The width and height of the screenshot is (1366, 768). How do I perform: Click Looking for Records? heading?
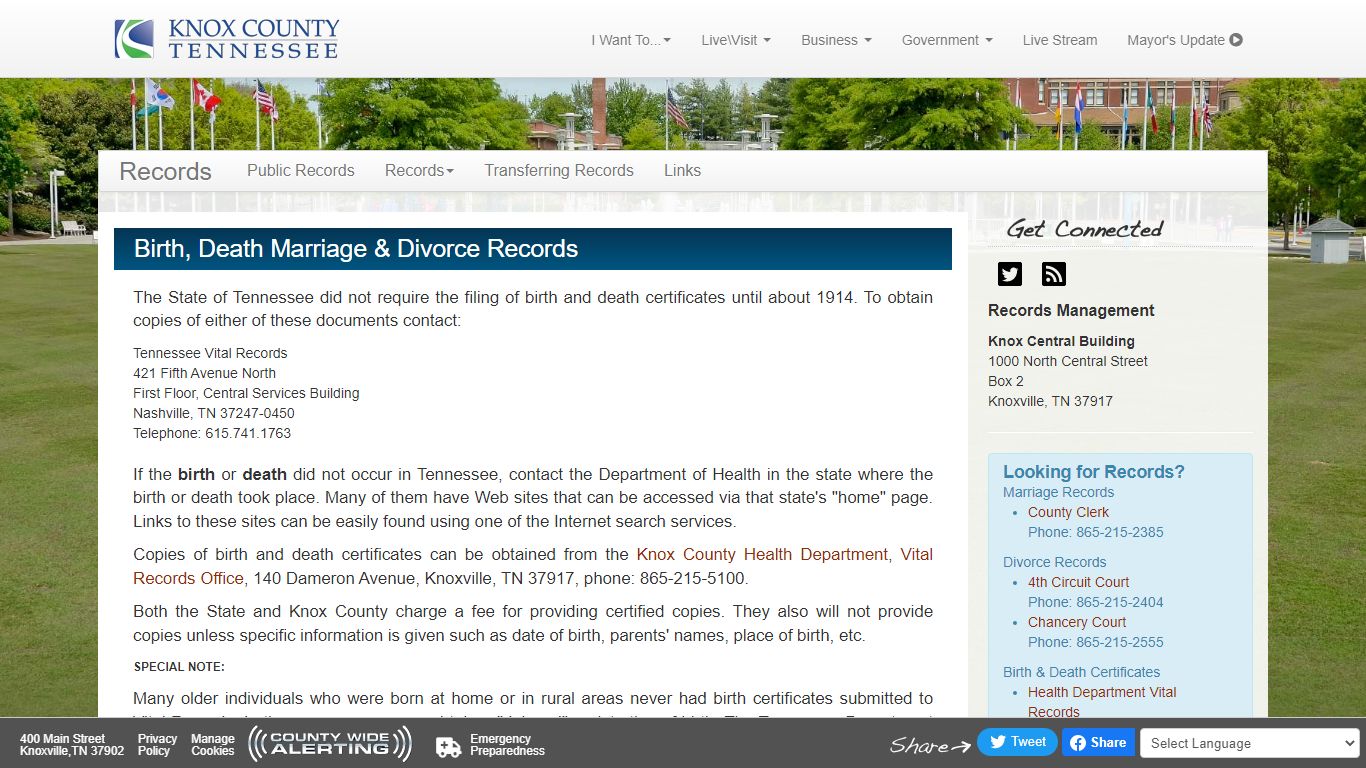1094,472
